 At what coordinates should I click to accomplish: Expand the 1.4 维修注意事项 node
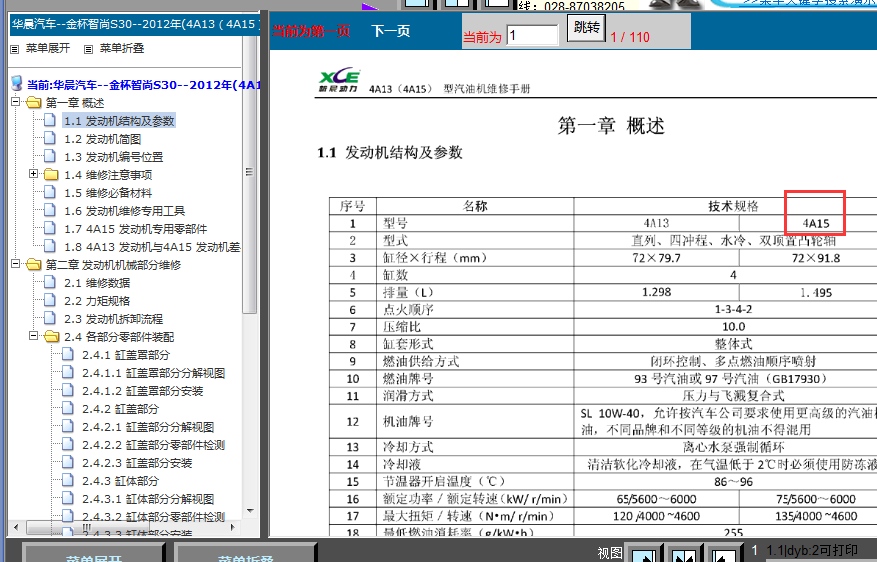34,174
